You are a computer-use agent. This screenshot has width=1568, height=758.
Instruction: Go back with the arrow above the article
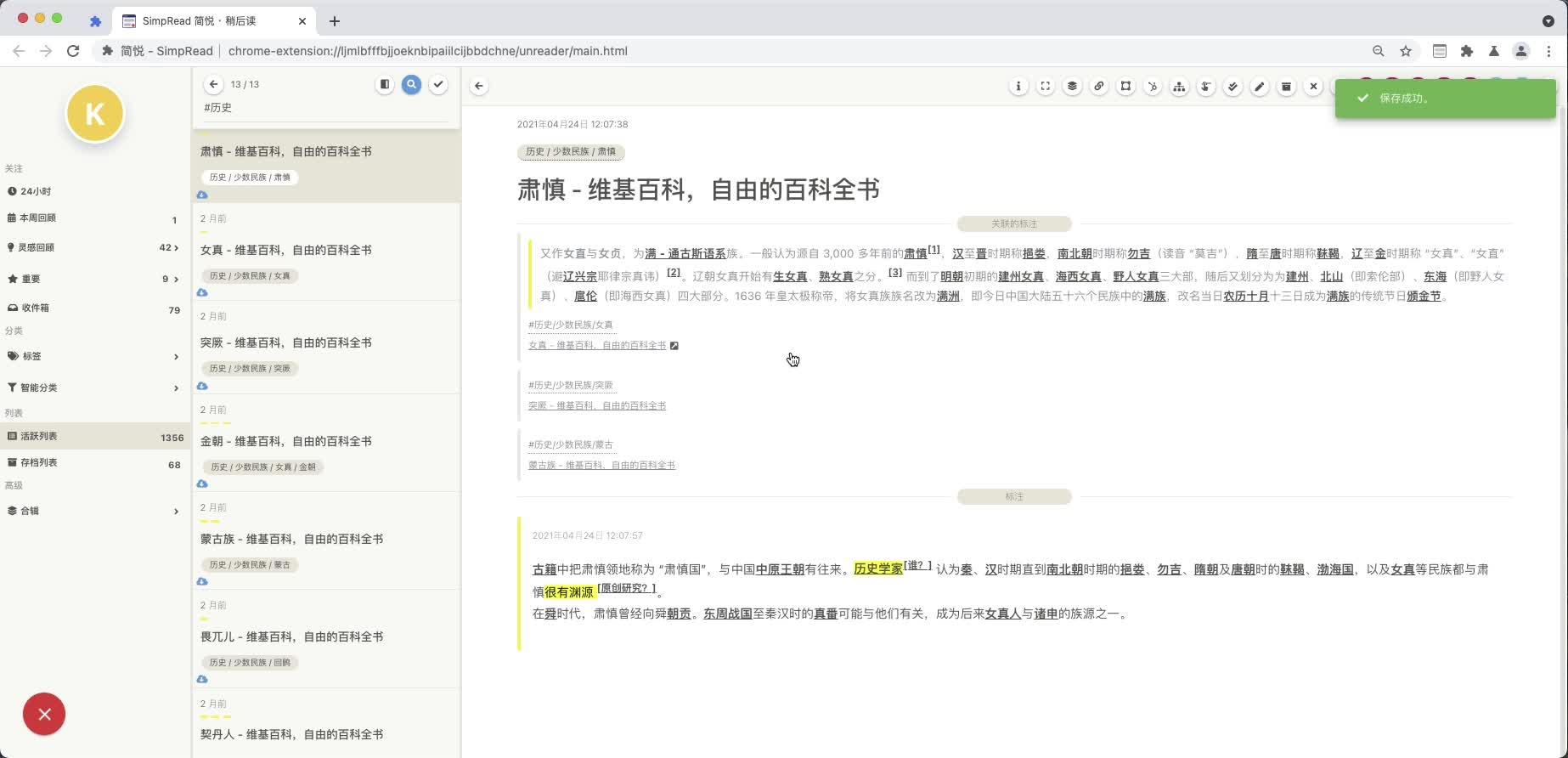coord(479,86)
